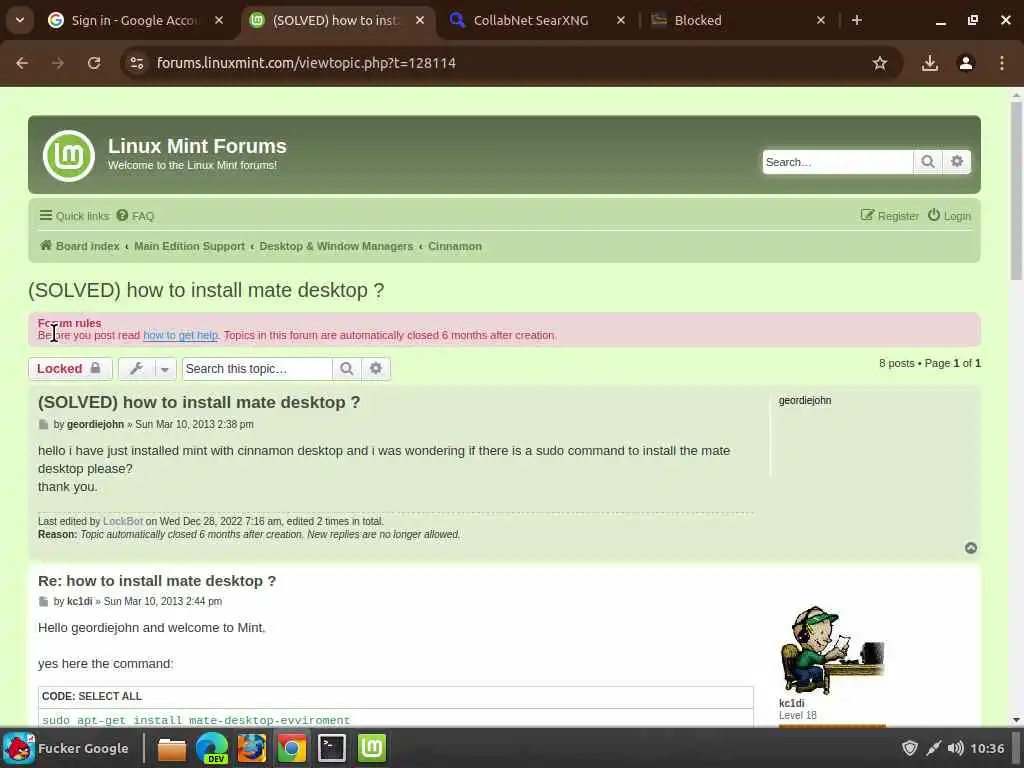
Task: Click the taskbar clock 10:36
Action: pyautogui.click(x=987, y=748)
